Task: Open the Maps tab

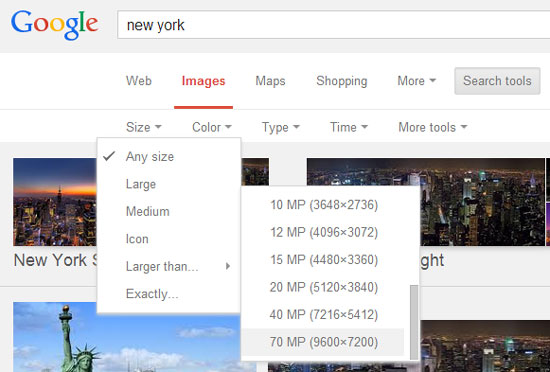Action: click(270, 81)
